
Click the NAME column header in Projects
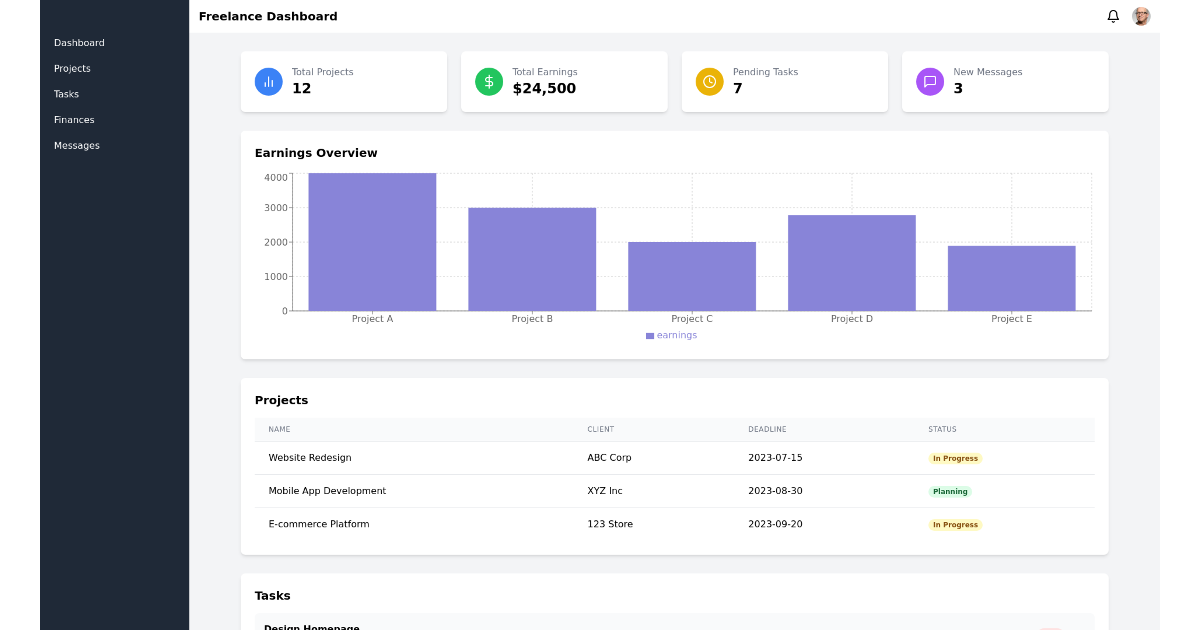[278, 429]
